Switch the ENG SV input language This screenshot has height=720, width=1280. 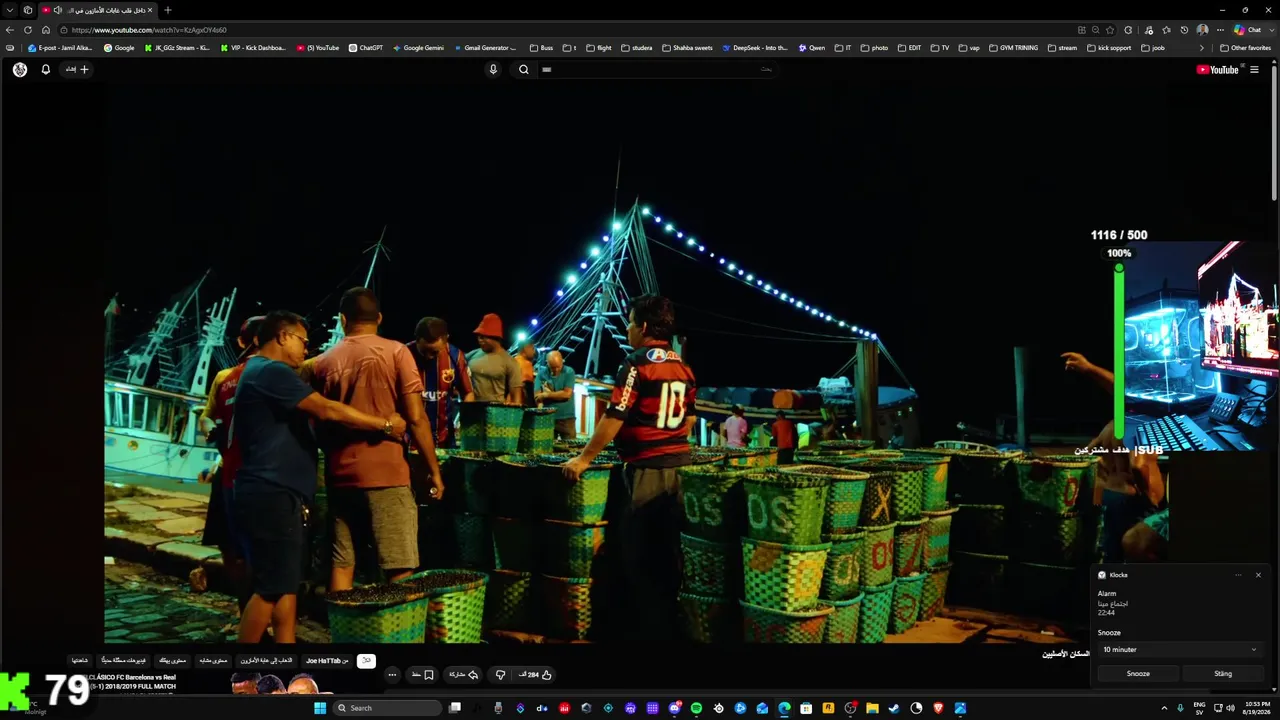[1199, 708]
